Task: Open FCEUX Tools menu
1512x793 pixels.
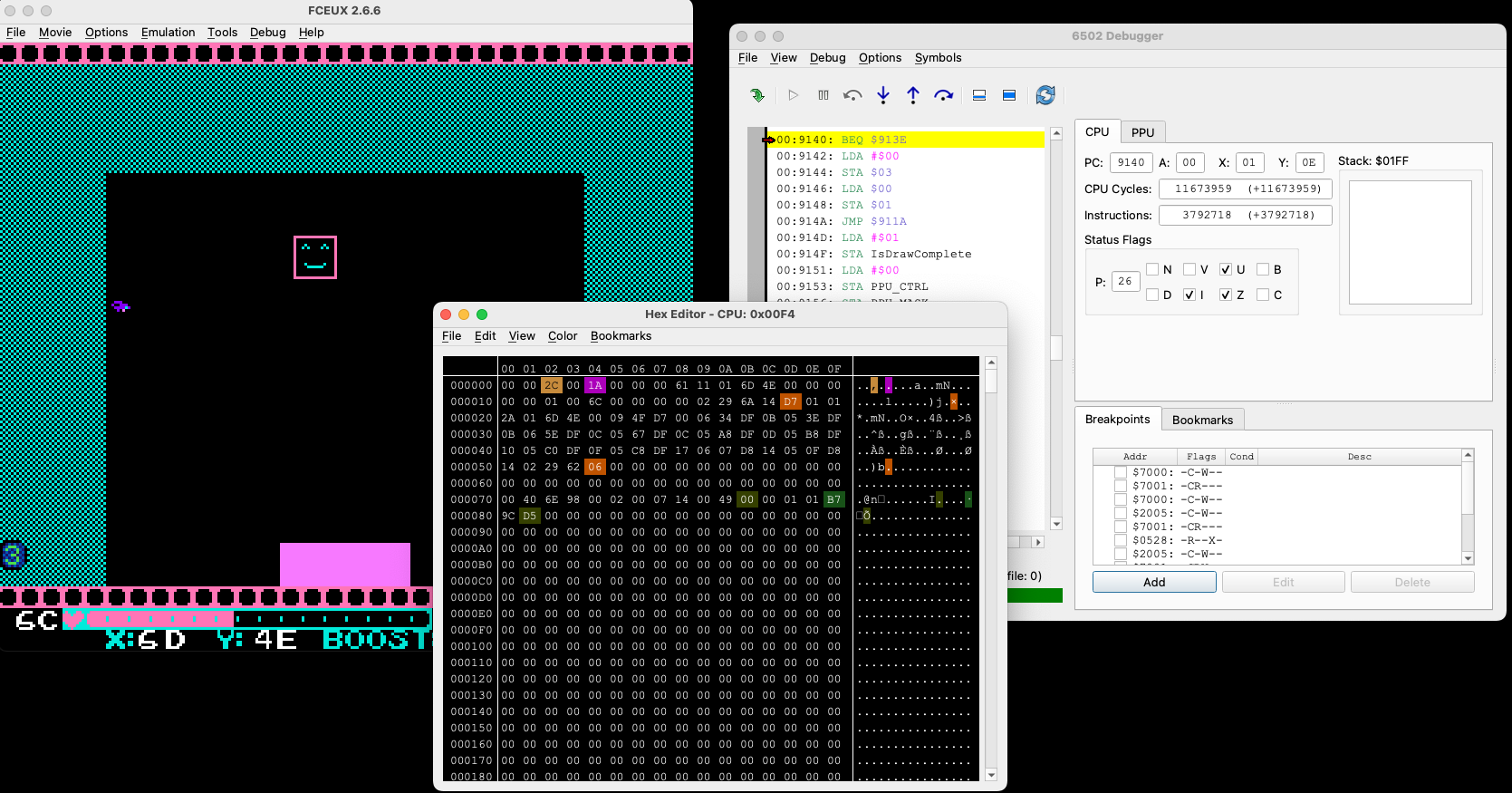Action: (x=222, y=32)
